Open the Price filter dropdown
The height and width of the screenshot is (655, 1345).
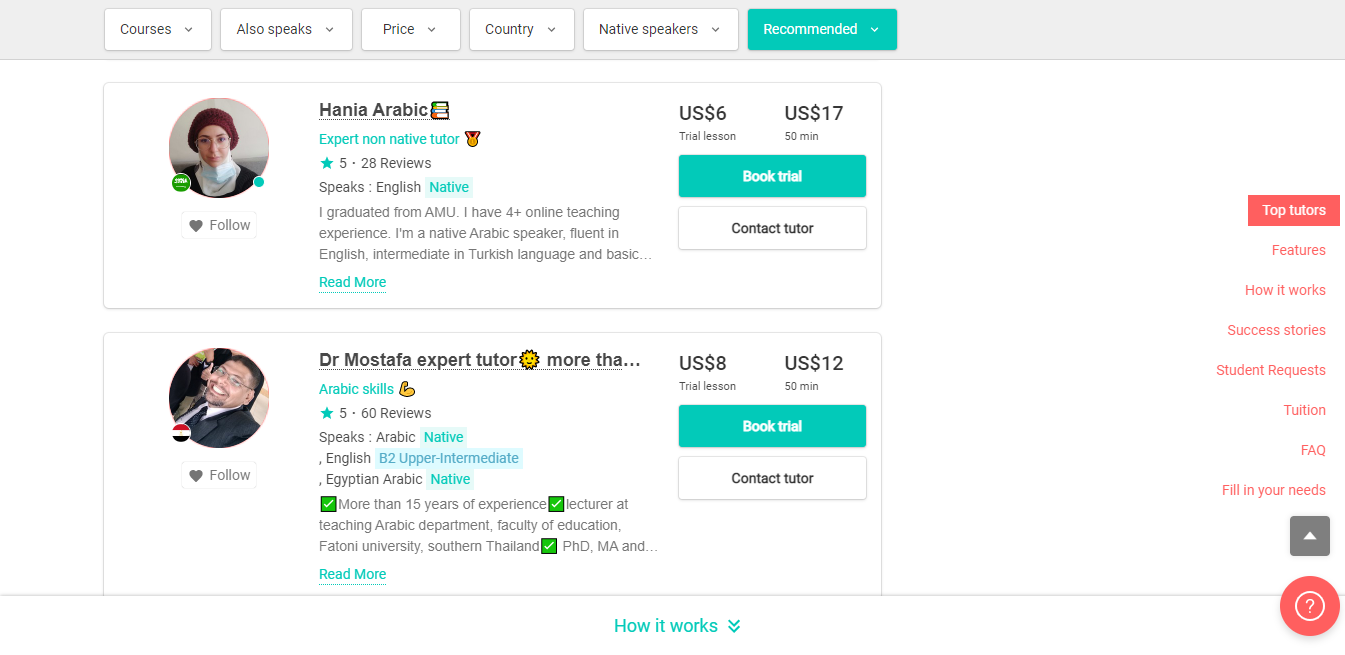pyautogui.click(x=410, y=29)
